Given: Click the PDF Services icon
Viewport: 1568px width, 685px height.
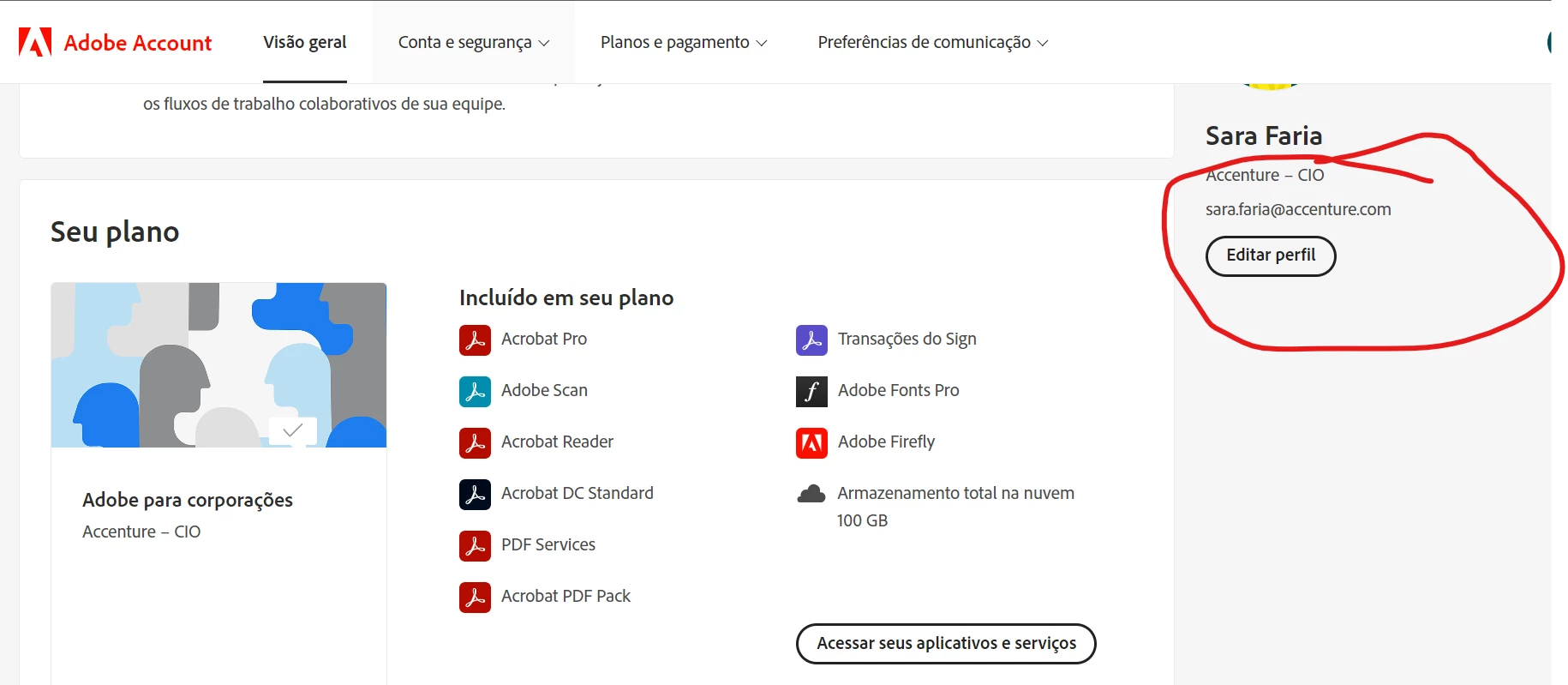Looking at the screenshot, I should 475,545.
